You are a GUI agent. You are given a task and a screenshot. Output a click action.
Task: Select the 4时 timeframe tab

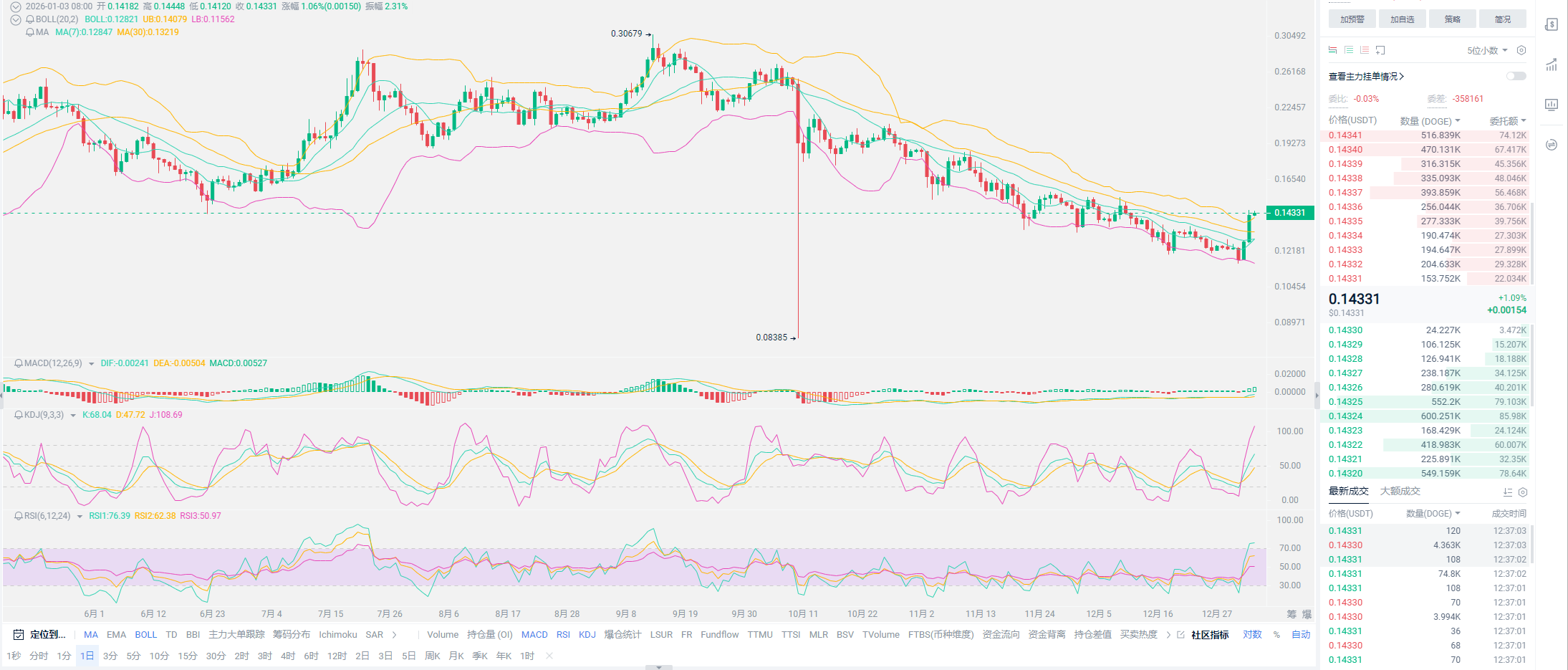point(288,656)
